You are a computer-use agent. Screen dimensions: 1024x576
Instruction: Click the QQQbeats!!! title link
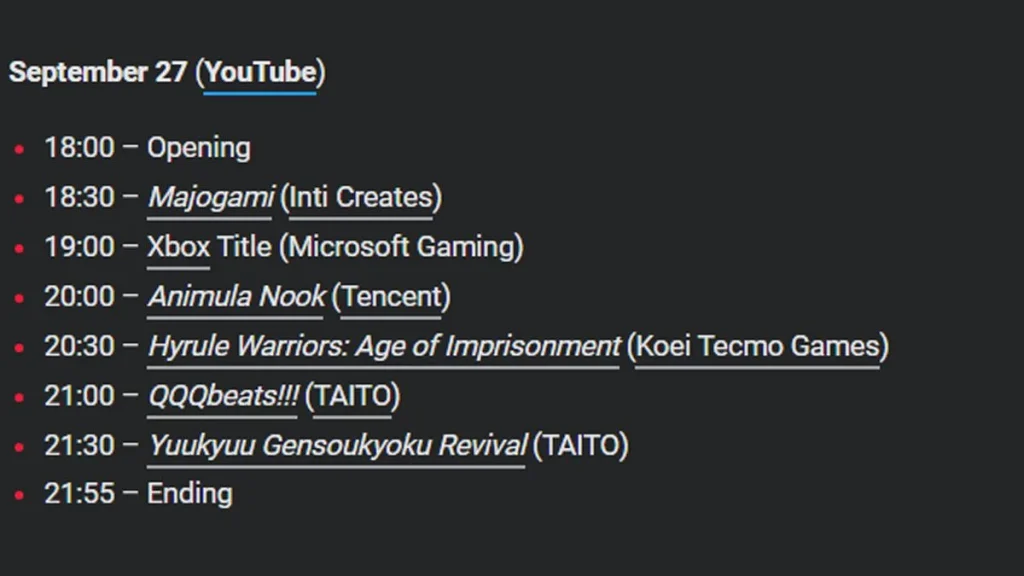pyautogui.click(x=223, y=396)
